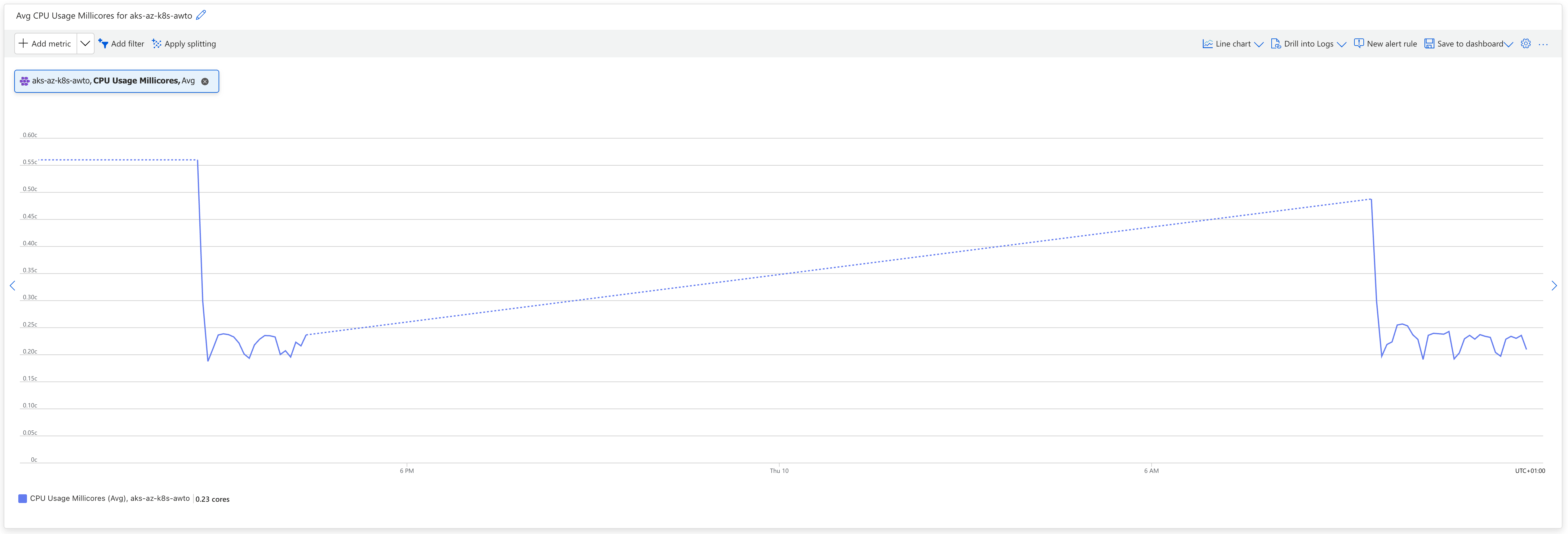Click the Add metric button

(46, 44)
